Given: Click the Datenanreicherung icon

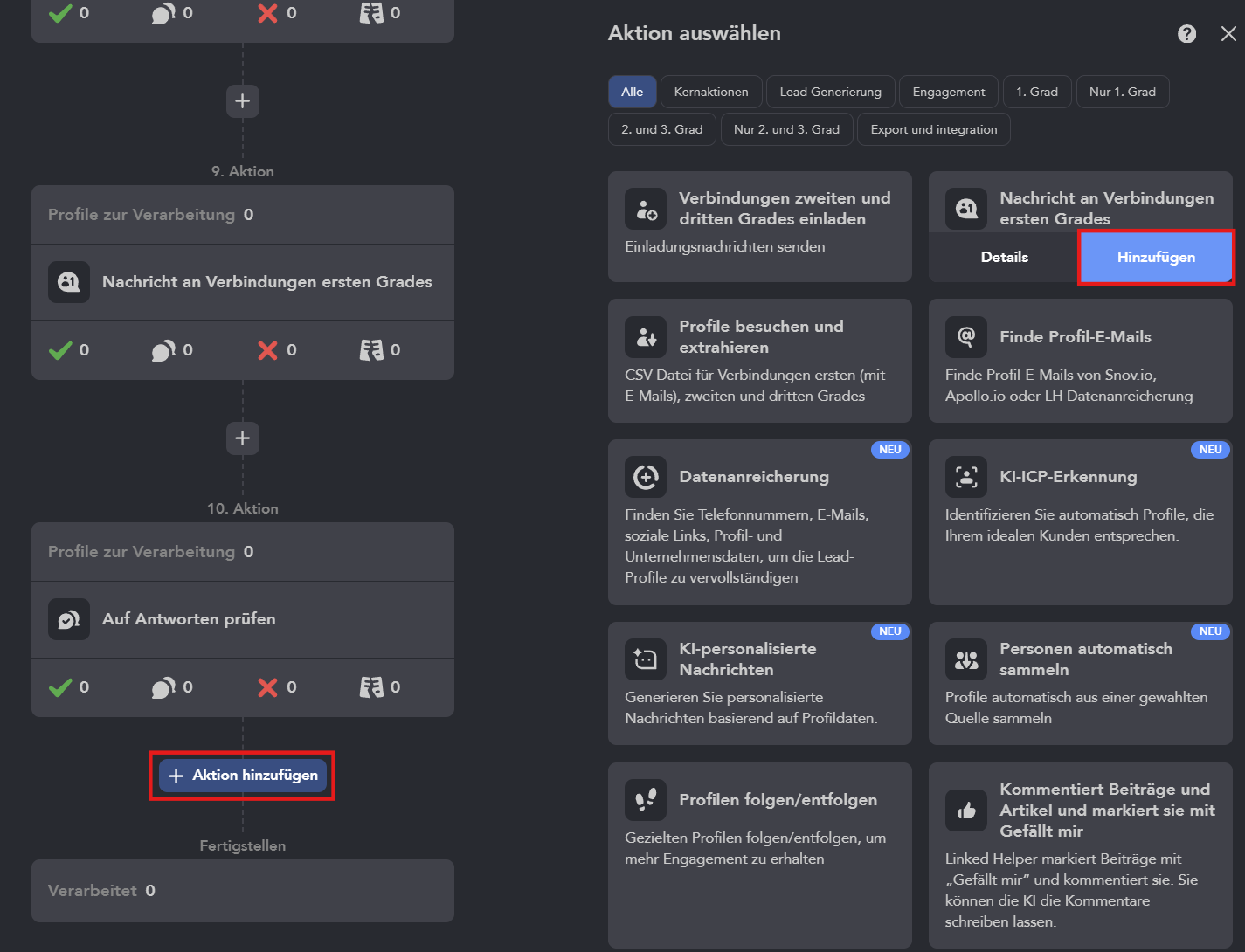Looking at the screenshot, I should (646, 477).
